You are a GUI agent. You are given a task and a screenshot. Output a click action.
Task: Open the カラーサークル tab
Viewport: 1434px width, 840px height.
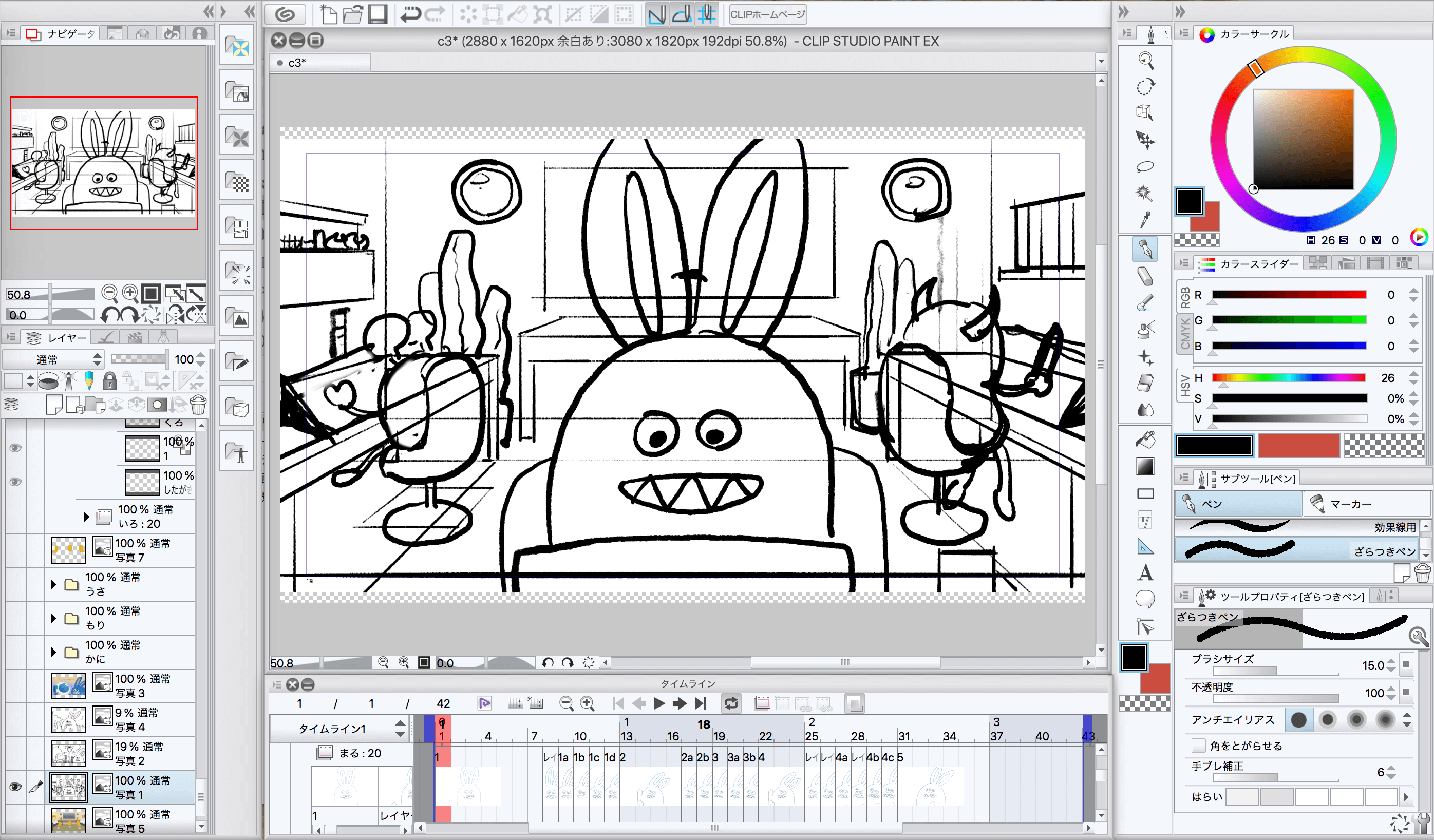point(1244,34)
